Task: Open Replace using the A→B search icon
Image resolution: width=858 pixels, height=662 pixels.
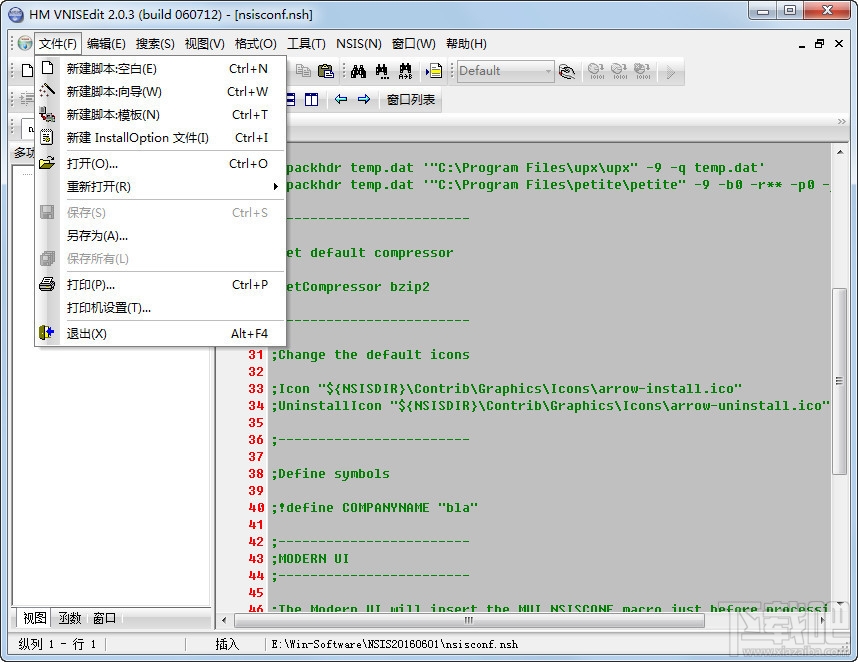Action: point(404,72)
